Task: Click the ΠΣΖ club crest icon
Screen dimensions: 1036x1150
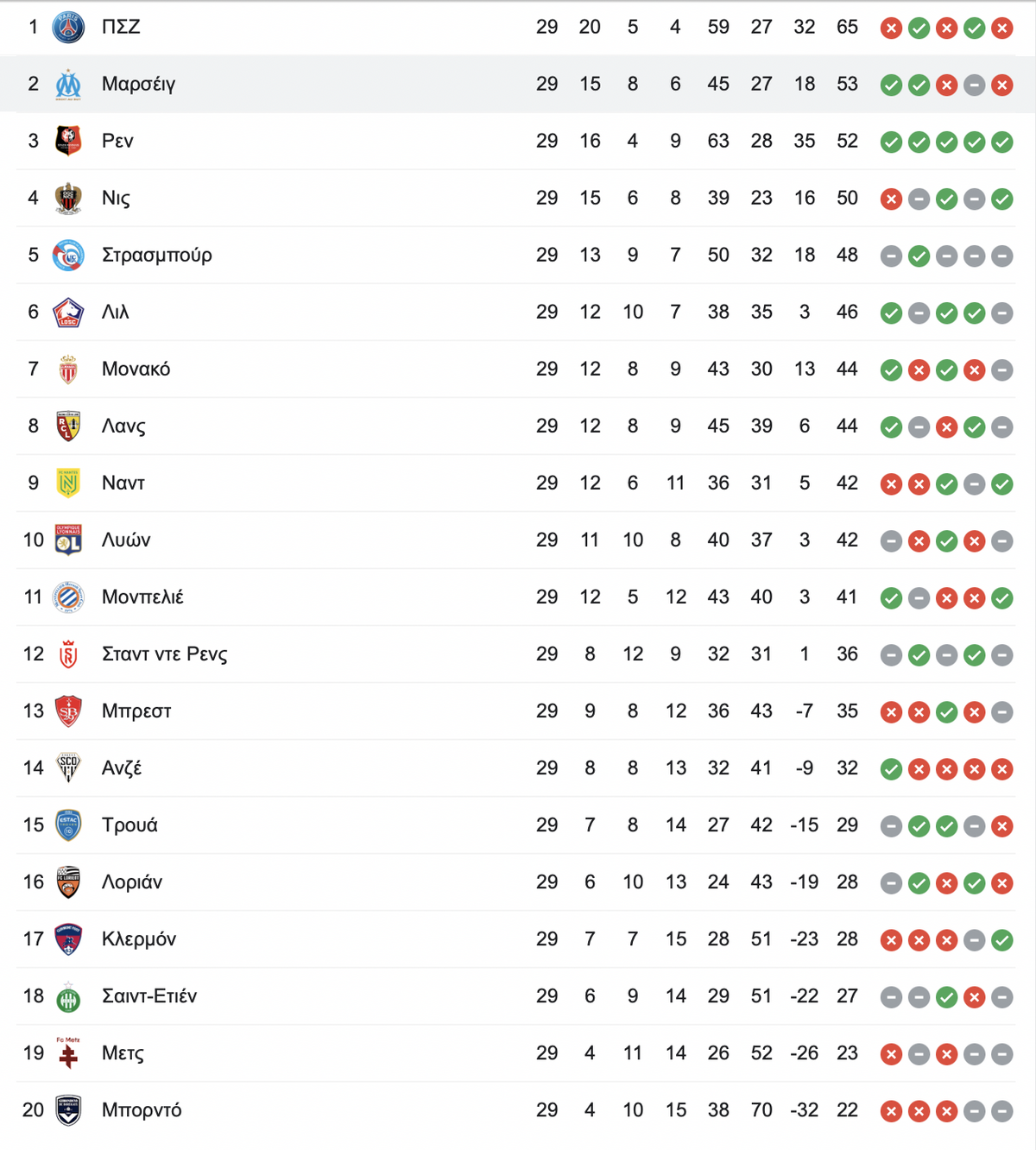Action: 68,28
